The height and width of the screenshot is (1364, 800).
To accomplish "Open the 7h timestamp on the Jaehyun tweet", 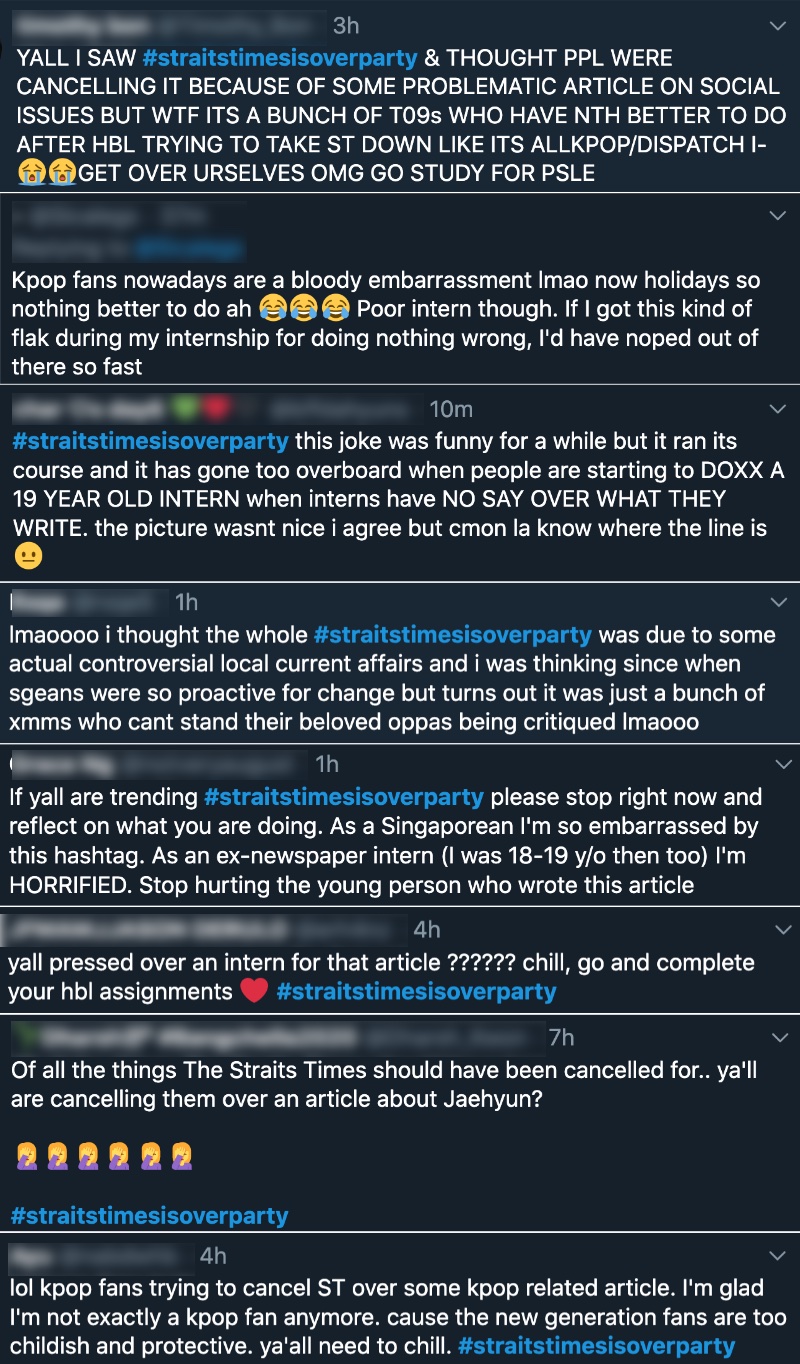I will click(x=561, y=1038).
